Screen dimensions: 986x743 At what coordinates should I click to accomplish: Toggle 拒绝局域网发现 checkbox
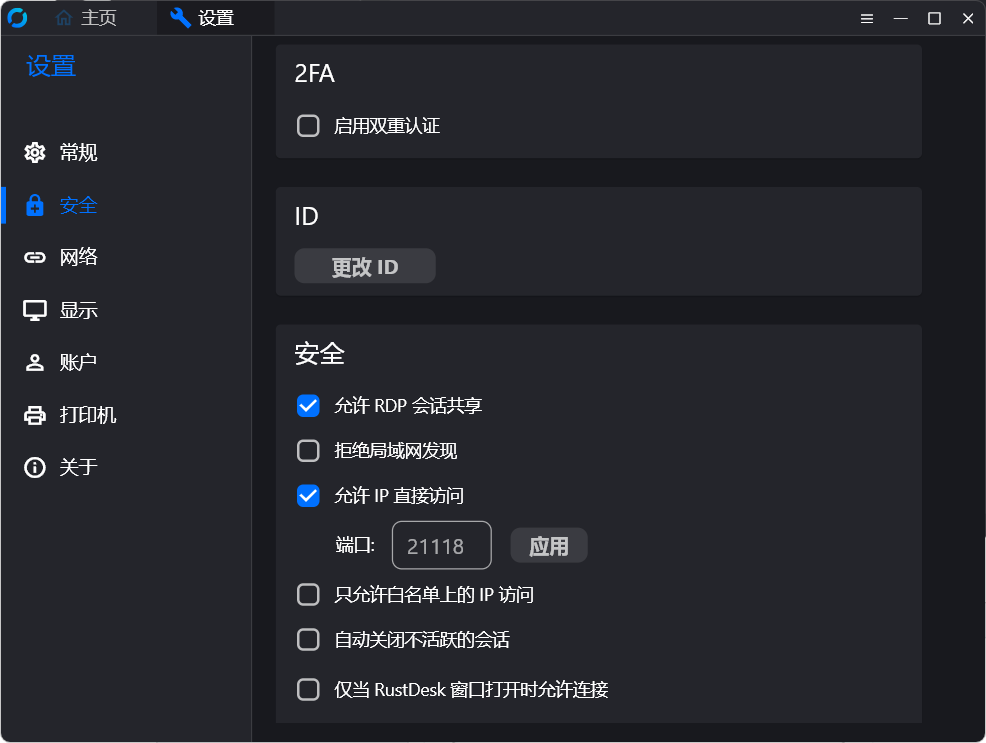coord(308,451)
